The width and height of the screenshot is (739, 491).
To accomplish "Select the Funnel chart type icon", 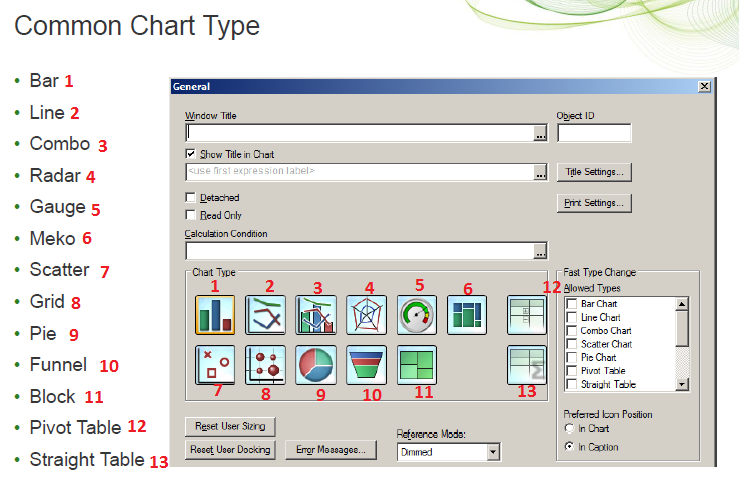I will coord(366,365).
